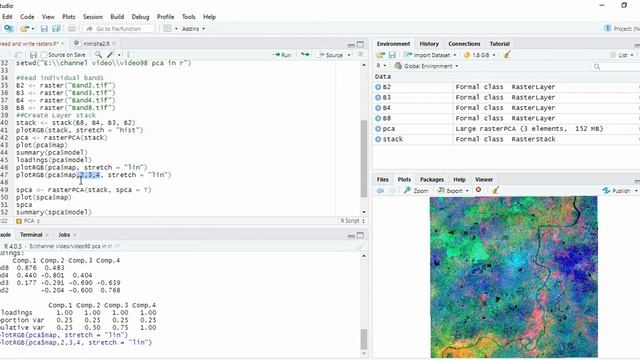The width and height of the screenshot is (640, 360).
Task: Open the Files tab
Action: 382,180
